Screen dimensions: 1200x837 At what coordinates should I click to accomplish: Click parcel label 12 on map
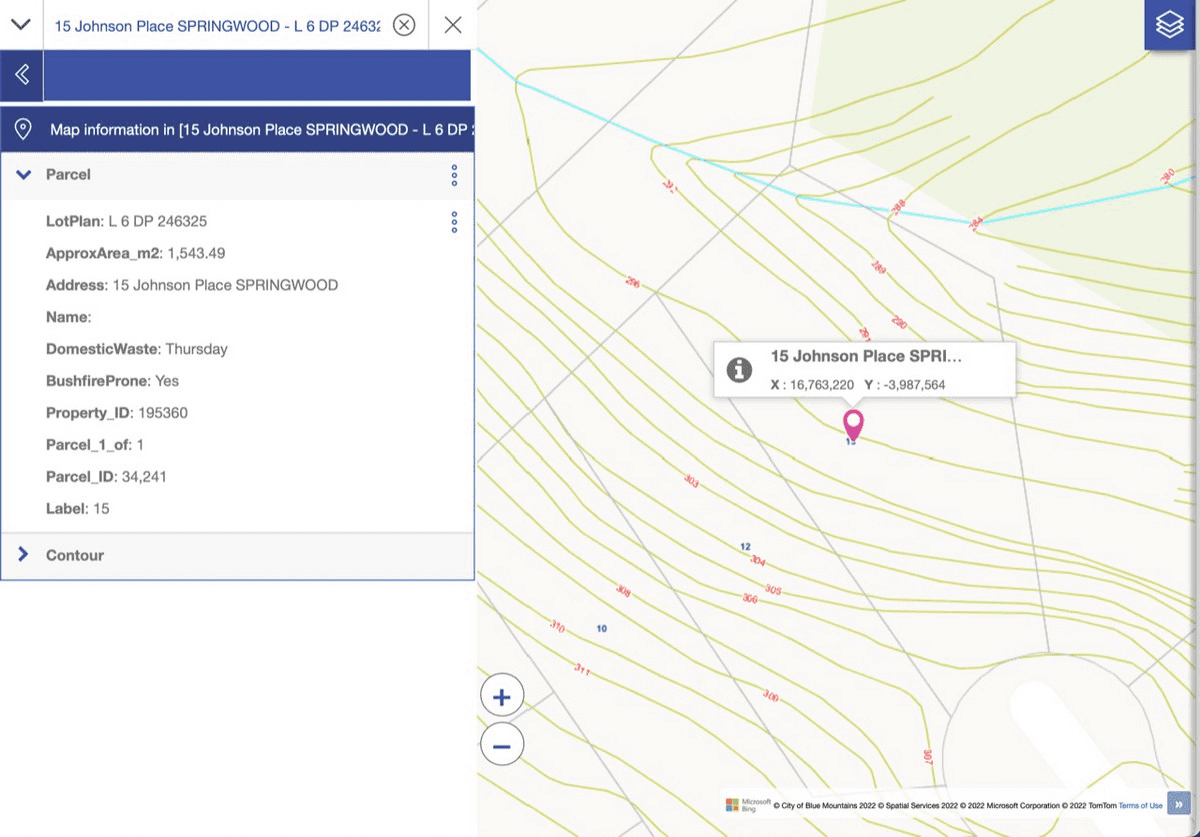point(745,547)
